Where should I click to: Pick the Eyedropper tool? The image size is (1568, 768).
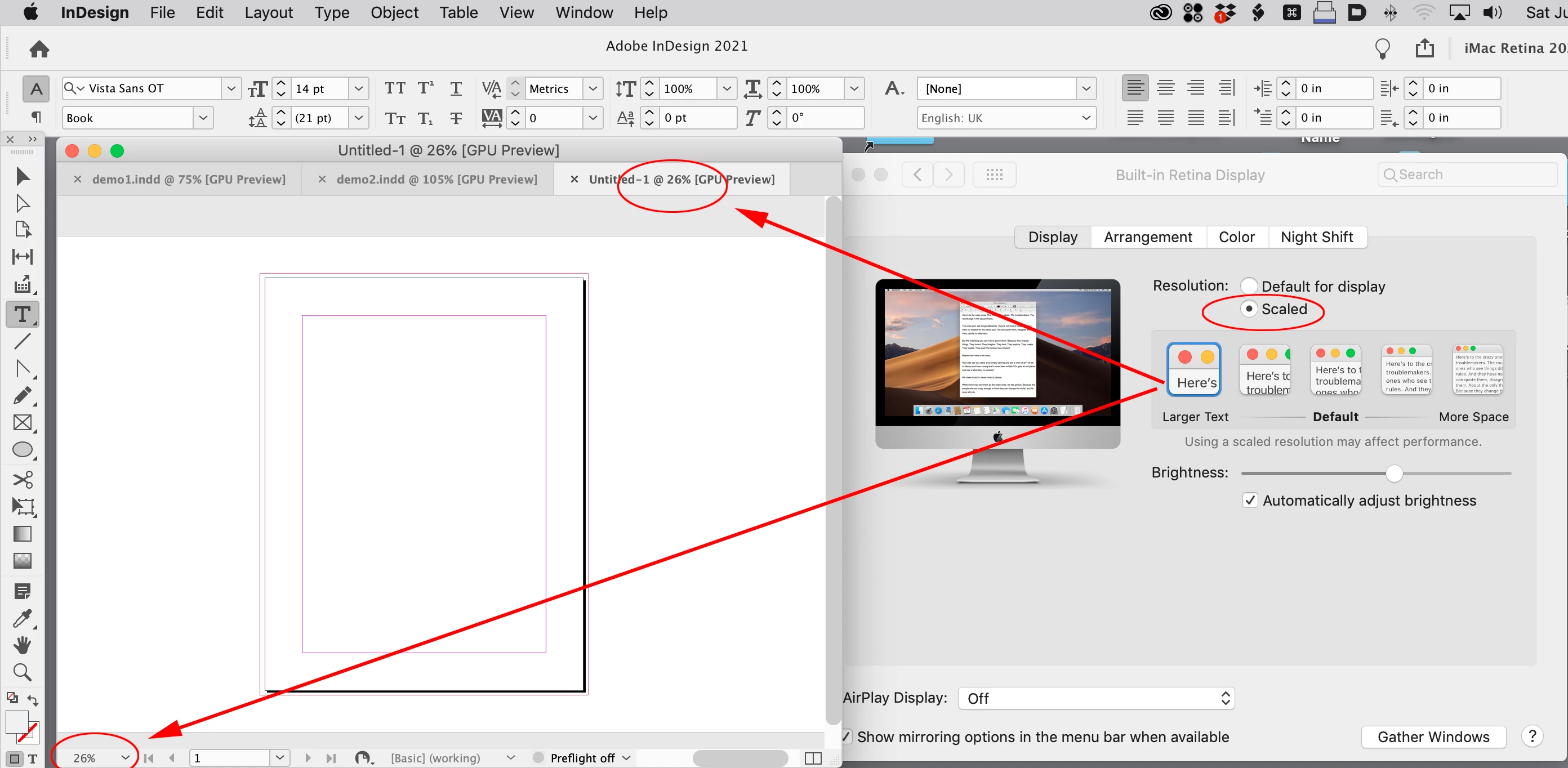(x=23, y=618)
